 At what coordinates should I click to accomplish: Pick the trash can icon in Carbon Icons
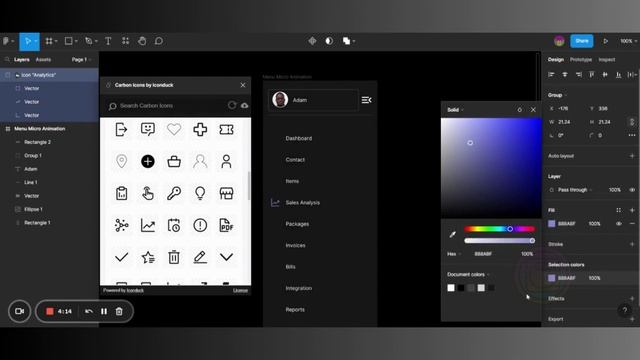coord(174,257)
